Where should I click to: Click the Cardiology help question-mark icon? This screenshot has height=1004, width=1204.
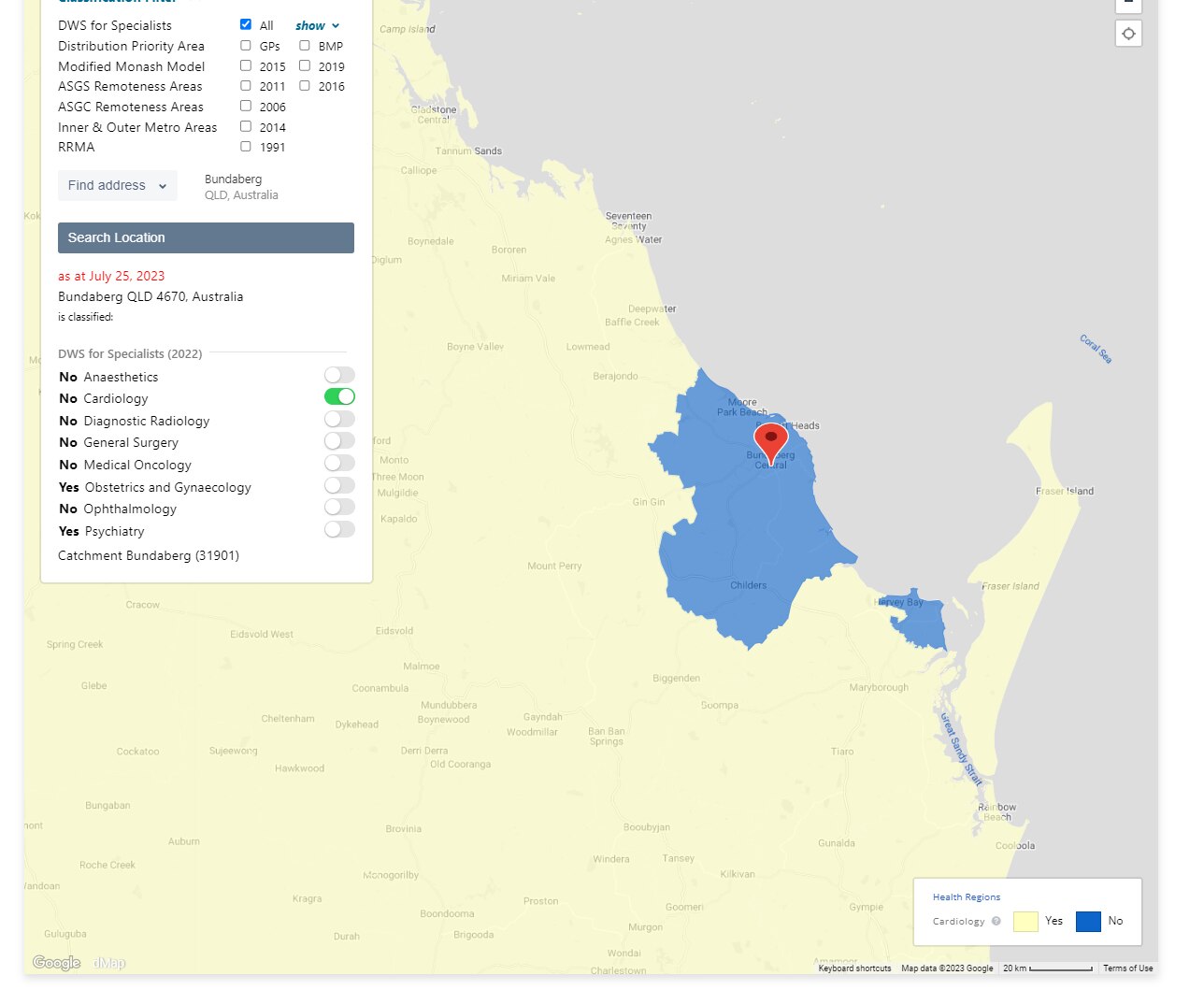(996, 921)
